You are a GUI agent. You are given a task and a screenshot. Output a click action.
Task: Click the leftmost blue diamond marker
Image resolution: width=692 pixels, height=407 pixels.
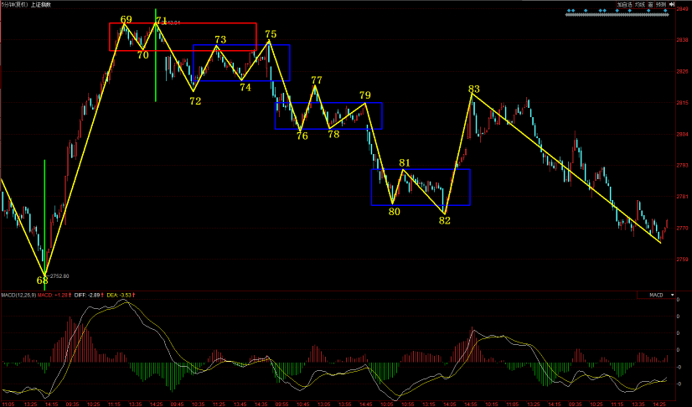(x=568, y=12)
